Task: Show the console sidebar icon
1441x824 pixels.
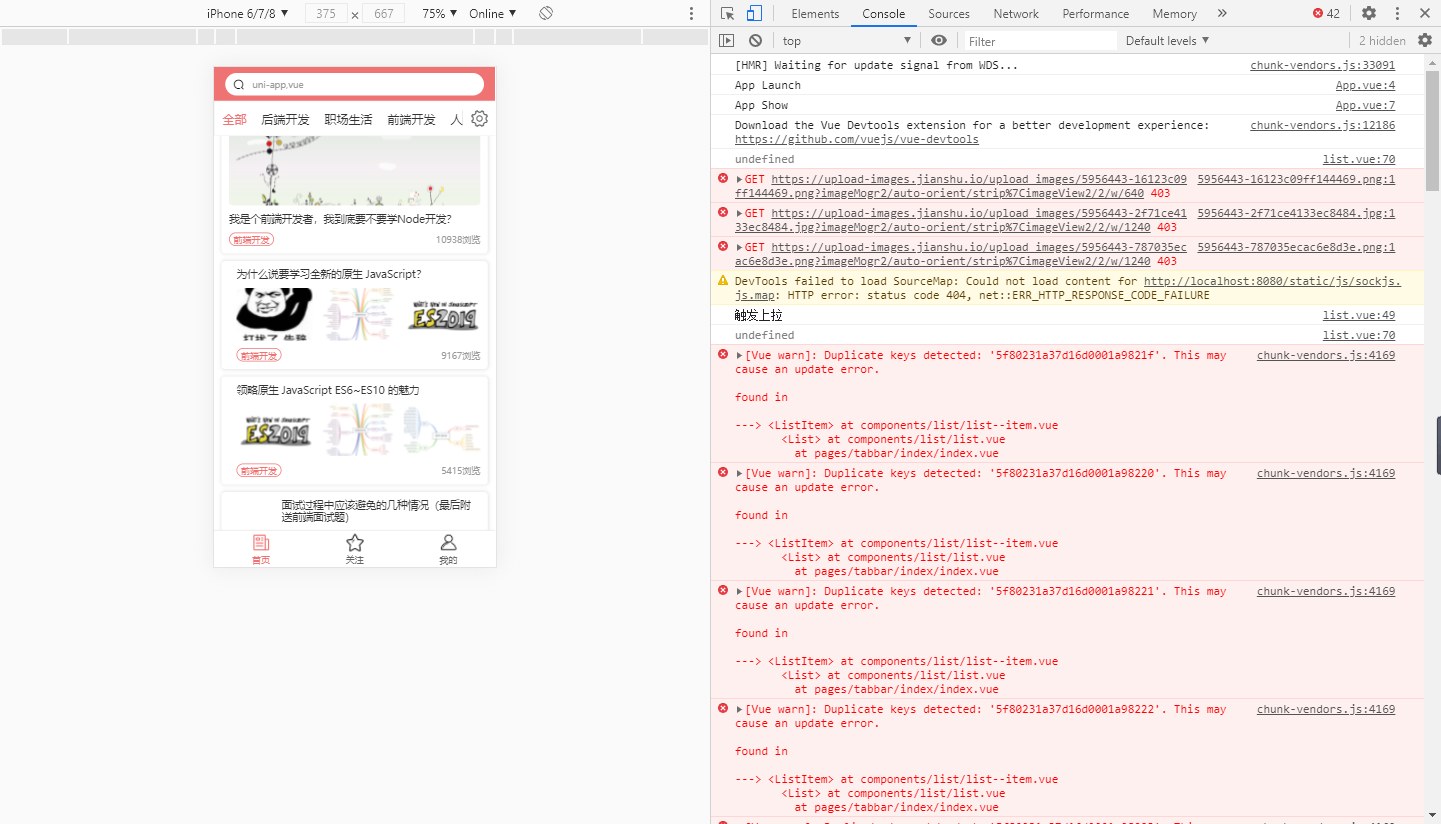Action: click(727, 41)
